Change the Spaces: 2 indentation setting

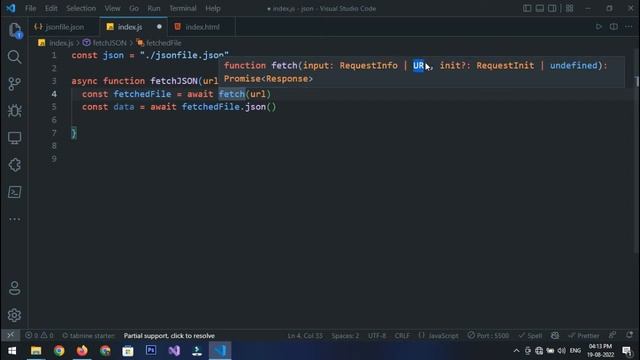[345, 336]
